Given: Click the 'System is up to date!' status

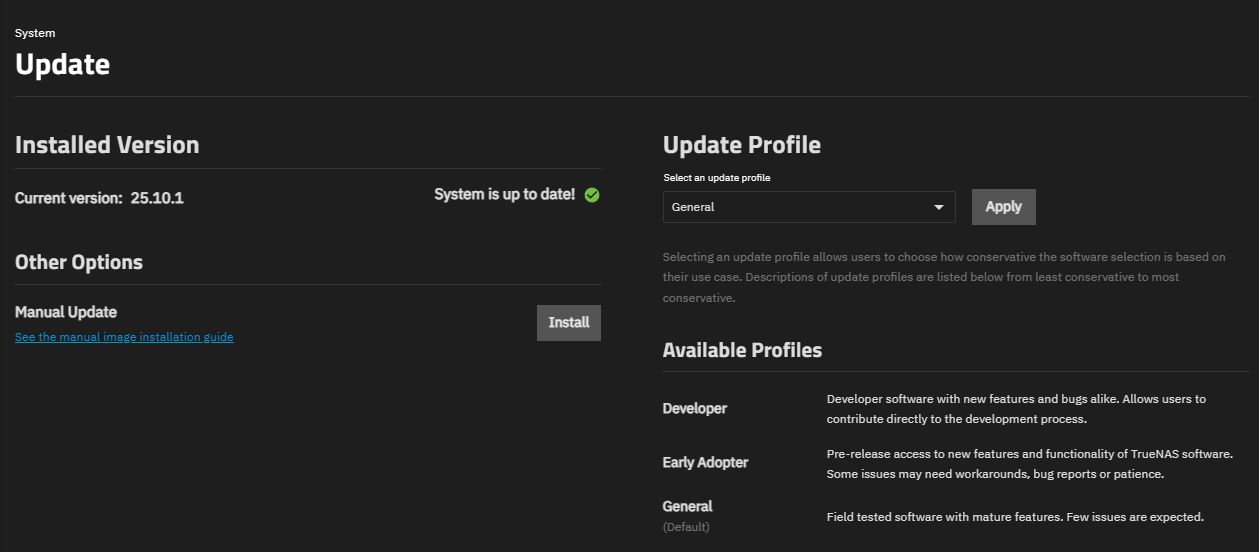Looking at the screenshot, I should coord(505,194).
